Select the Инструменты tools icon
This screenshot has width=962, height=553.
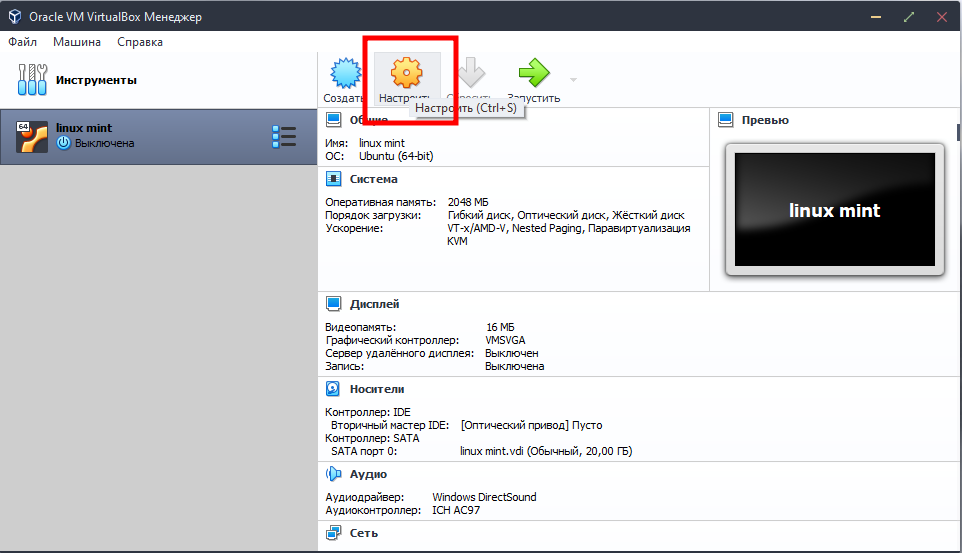click(32, 80)
